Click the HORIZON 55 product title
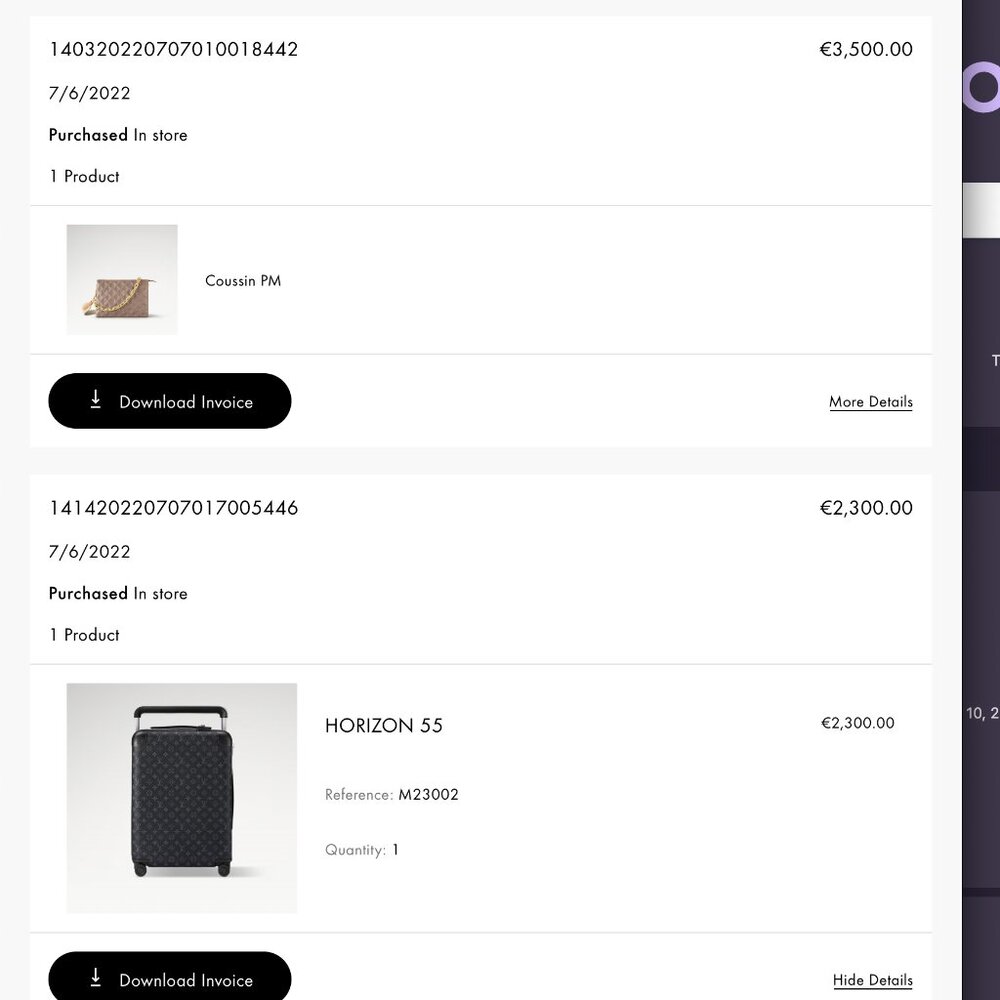1000x1000 pixels. 384,726
